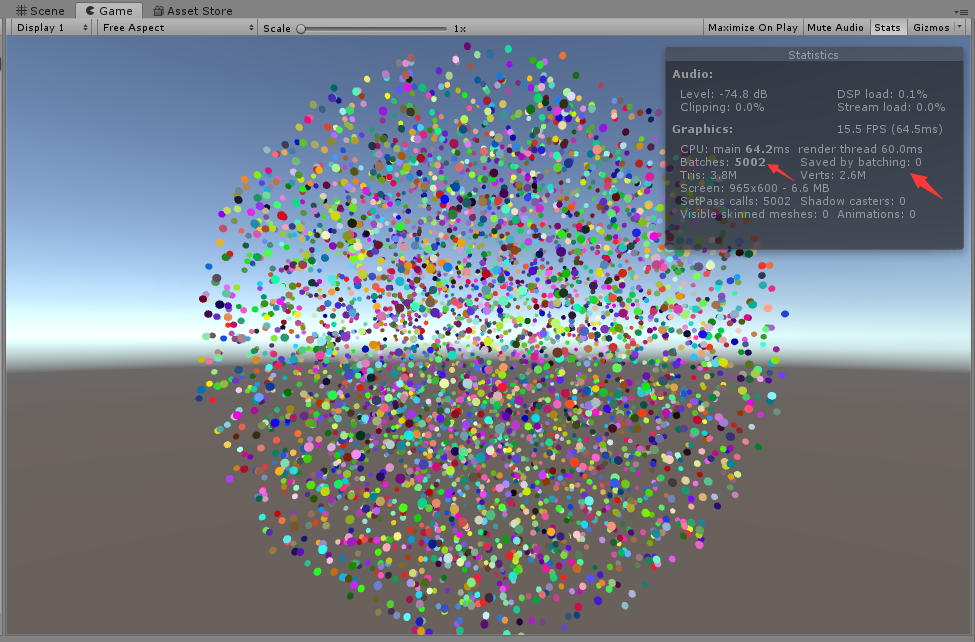Click the Tris: 3.8M text
The width and height of the screenshot is (975, 642).
[x=708, y=175]
